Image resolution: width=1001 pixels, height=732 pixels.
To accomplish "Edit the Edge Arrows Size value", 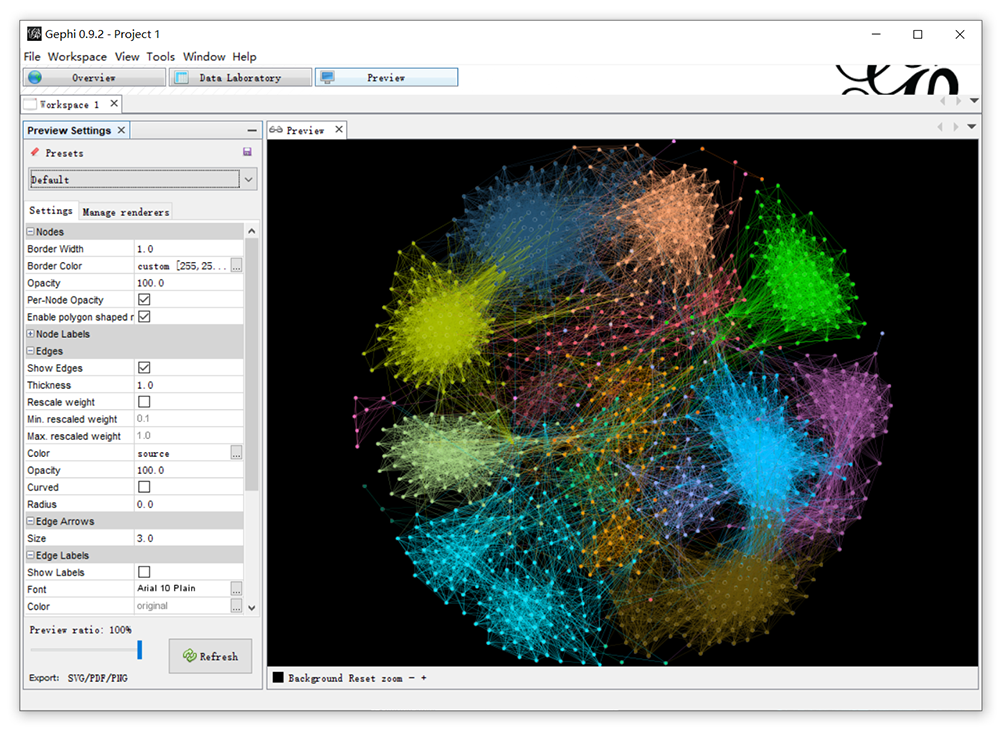I will pos(188,538).
